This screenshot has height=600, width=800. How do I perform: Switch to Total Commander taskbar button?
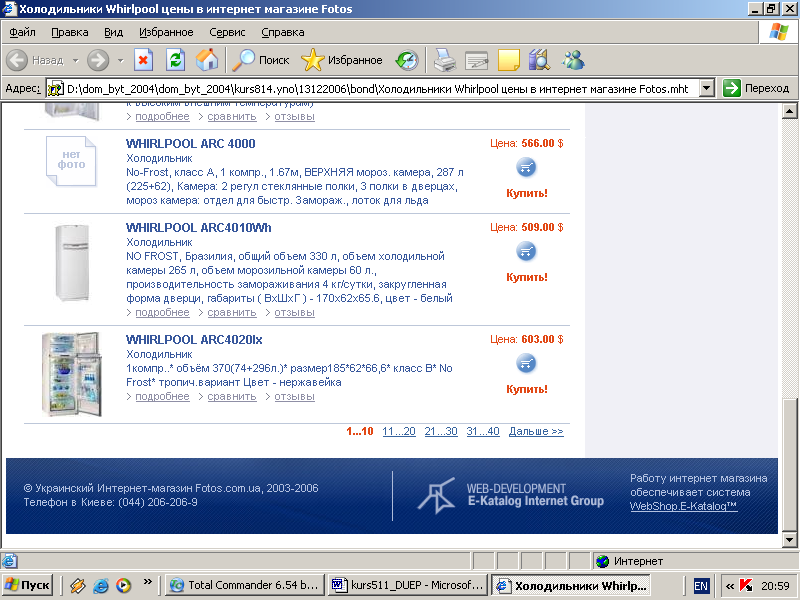click(245, 585)
